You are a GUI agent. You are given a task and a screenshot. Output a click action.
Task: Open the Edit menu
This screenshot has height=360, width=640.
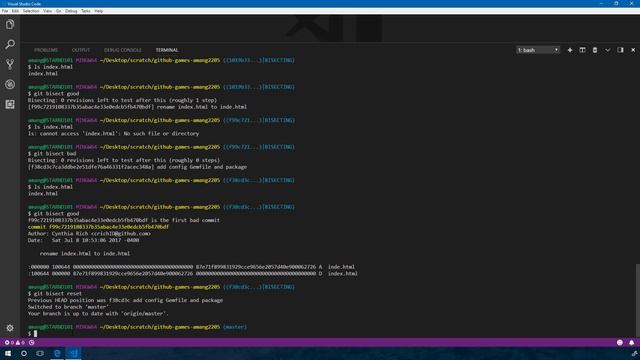pos(15,11)
